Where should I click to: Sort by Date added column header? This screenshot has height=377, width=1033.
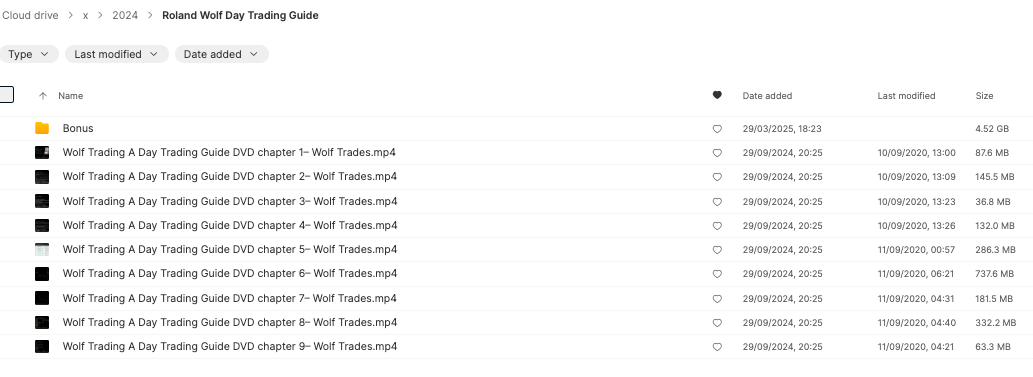768,96
